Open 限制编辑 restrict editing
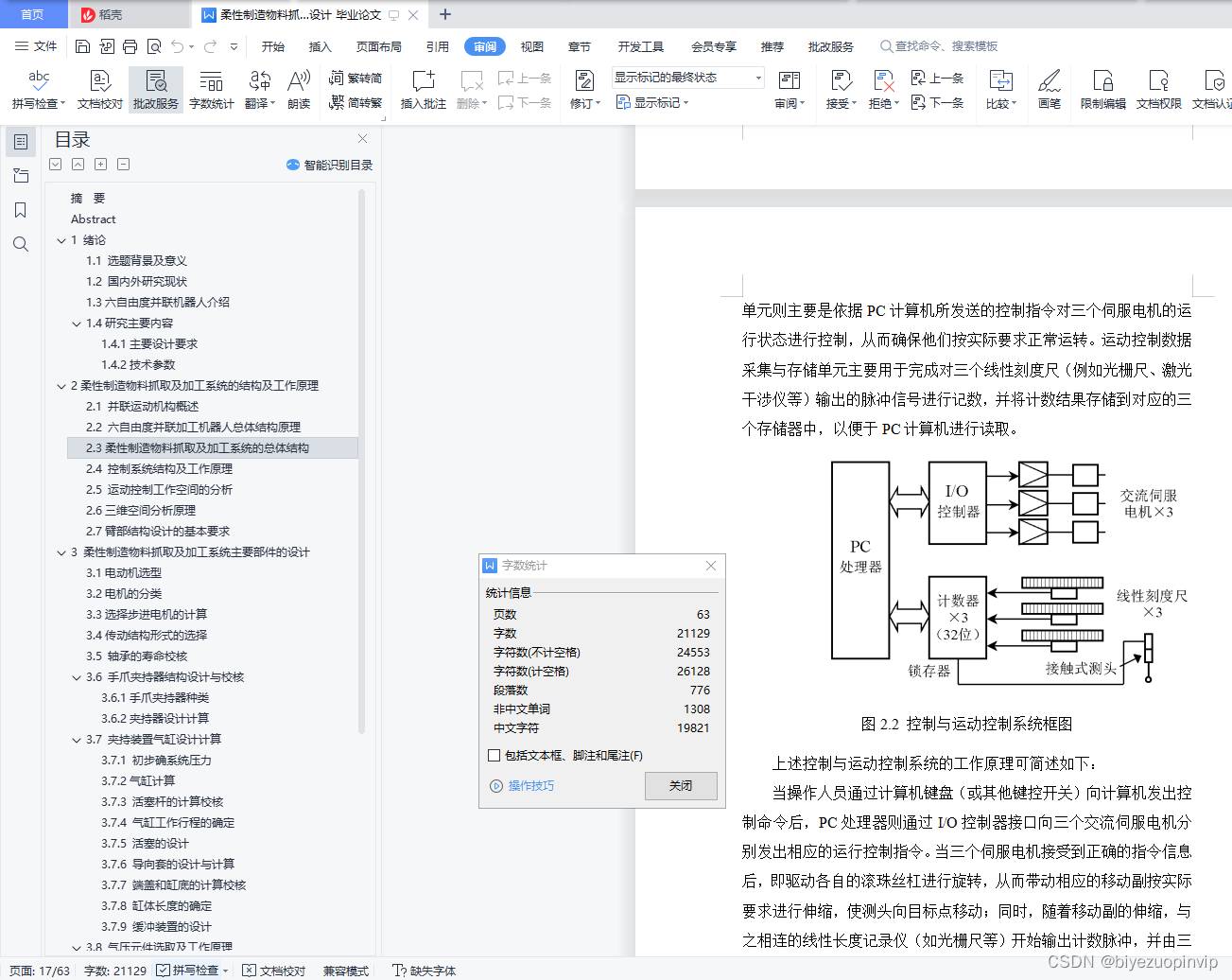1232x980 pixels. [x=1102, y=90]
